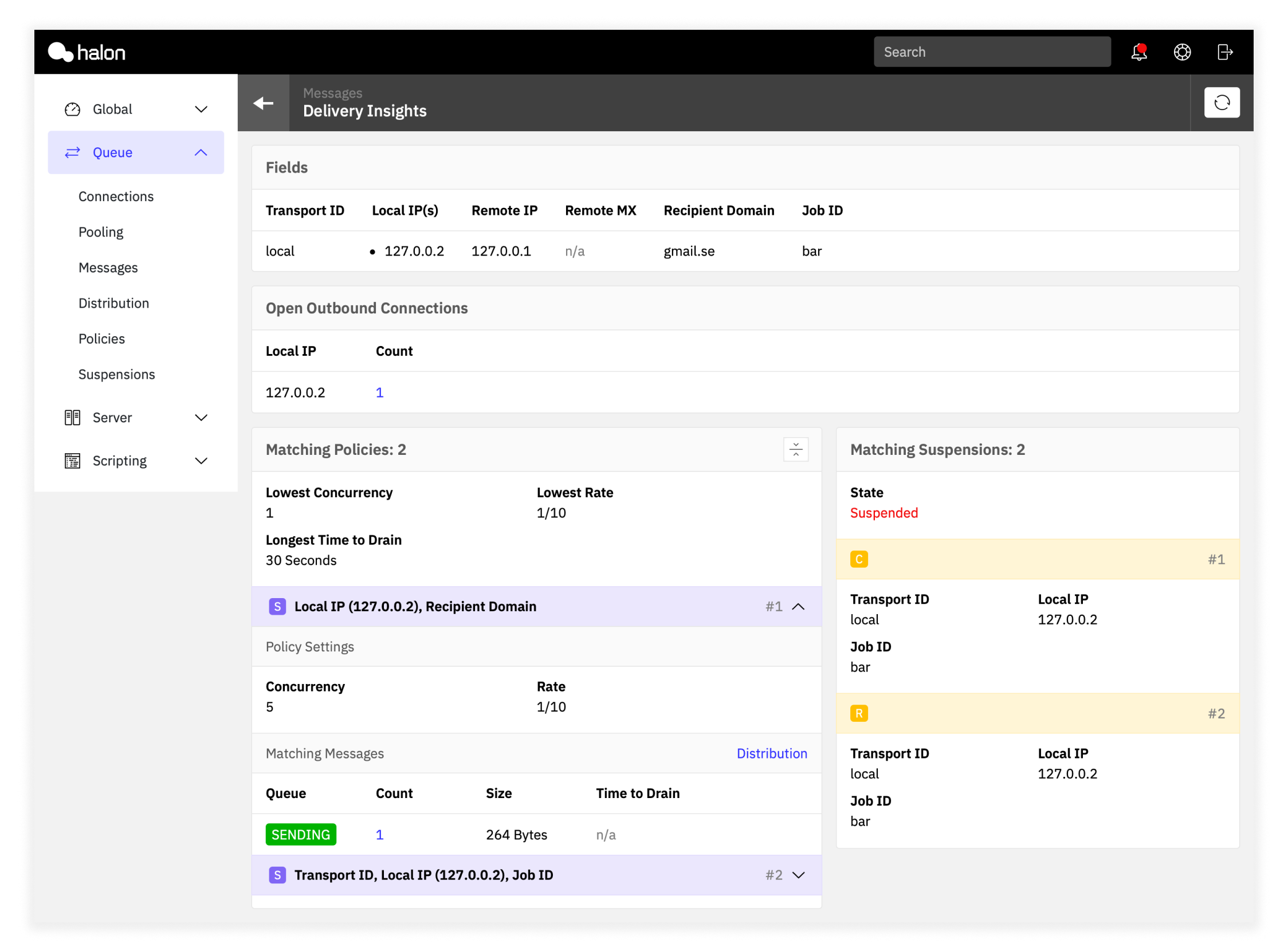This screenshot has width=1288, height=951.
Task: Open the Pooling page from sidebar
Action: (x=101, y=231)
